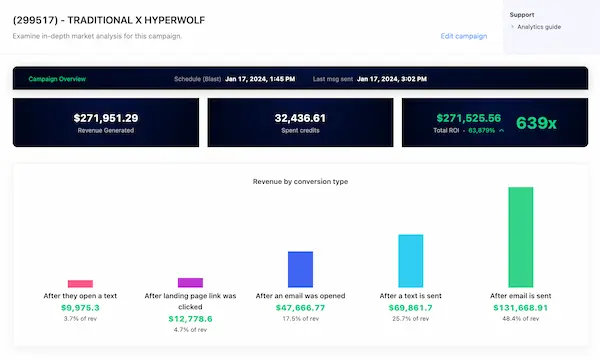Click the purple landing page link bar
The height and width of the screenshot is (361, 600).
point(190,283)
